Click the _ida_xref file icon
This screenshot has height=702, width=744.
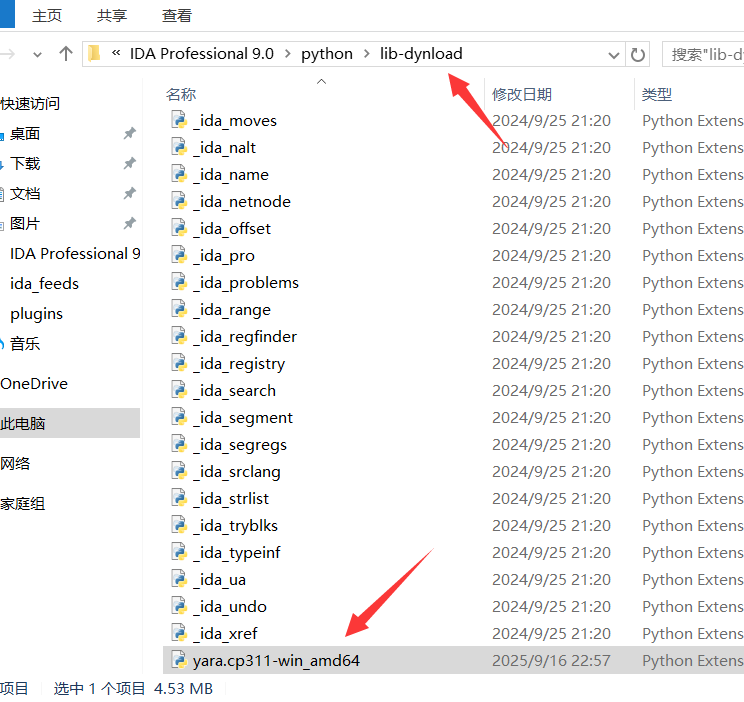(179, 633)
